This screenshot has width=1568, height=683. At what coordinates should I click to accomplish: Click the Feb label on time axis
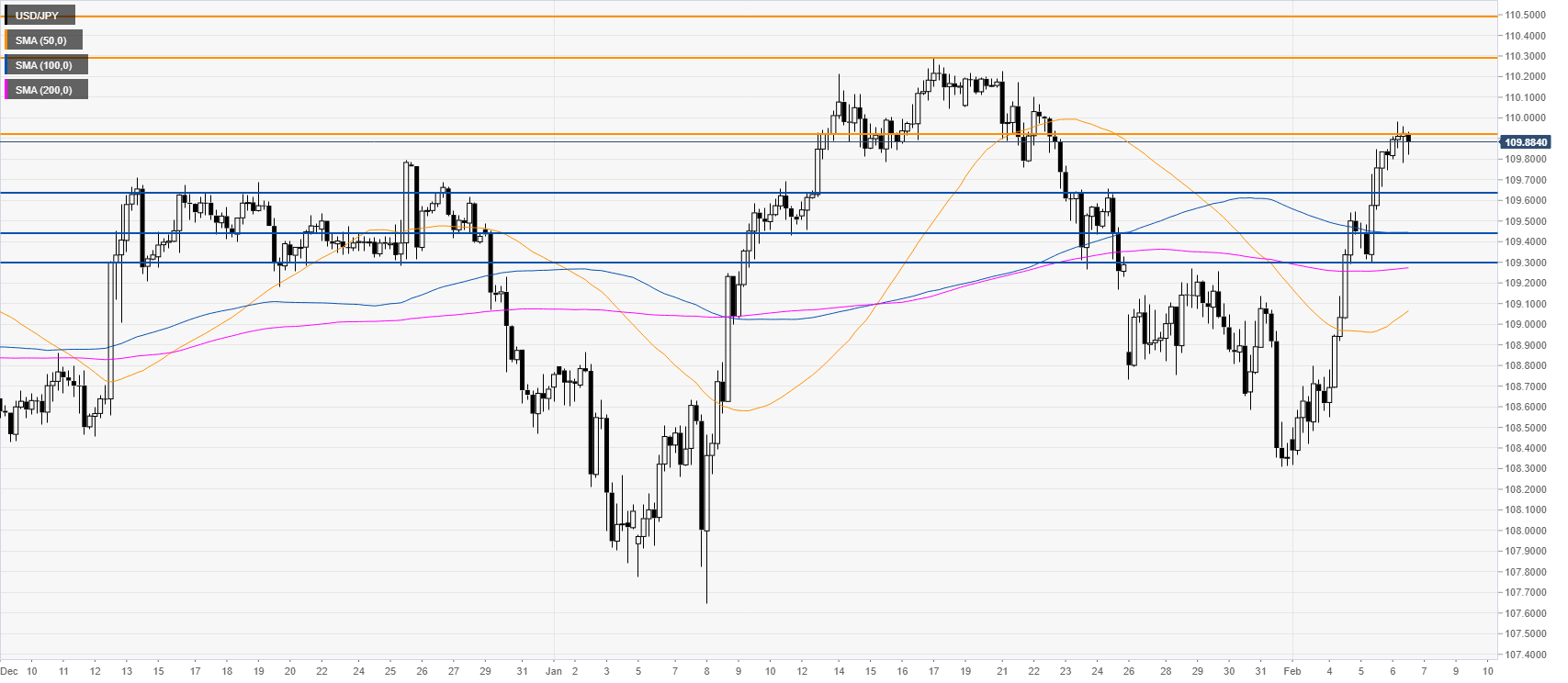point(1292,671)
